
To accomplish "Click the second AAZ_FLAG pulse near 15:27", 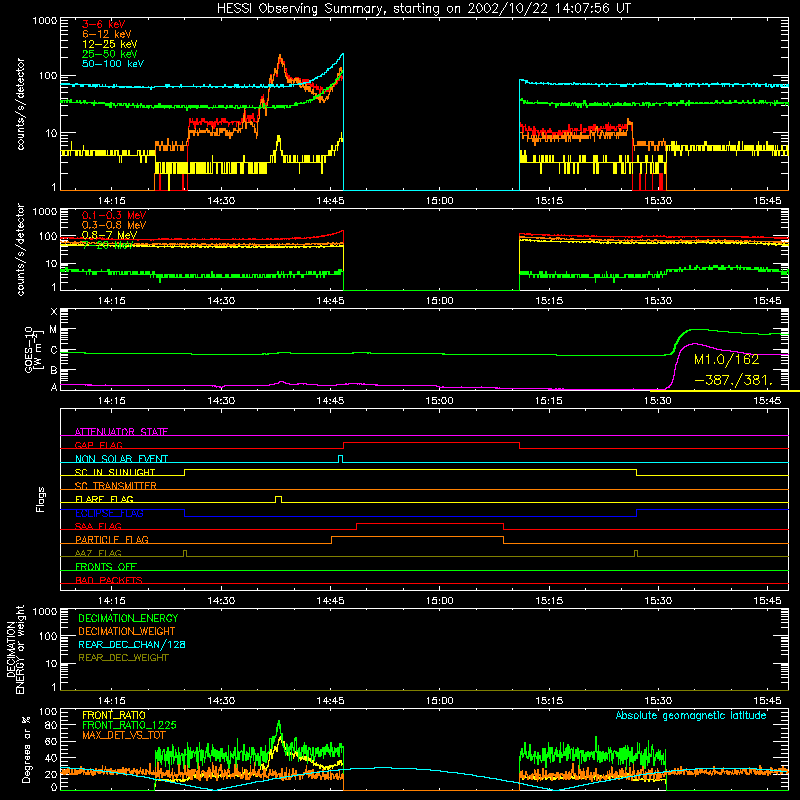I will pyautogui.click(x=636, y=554).
